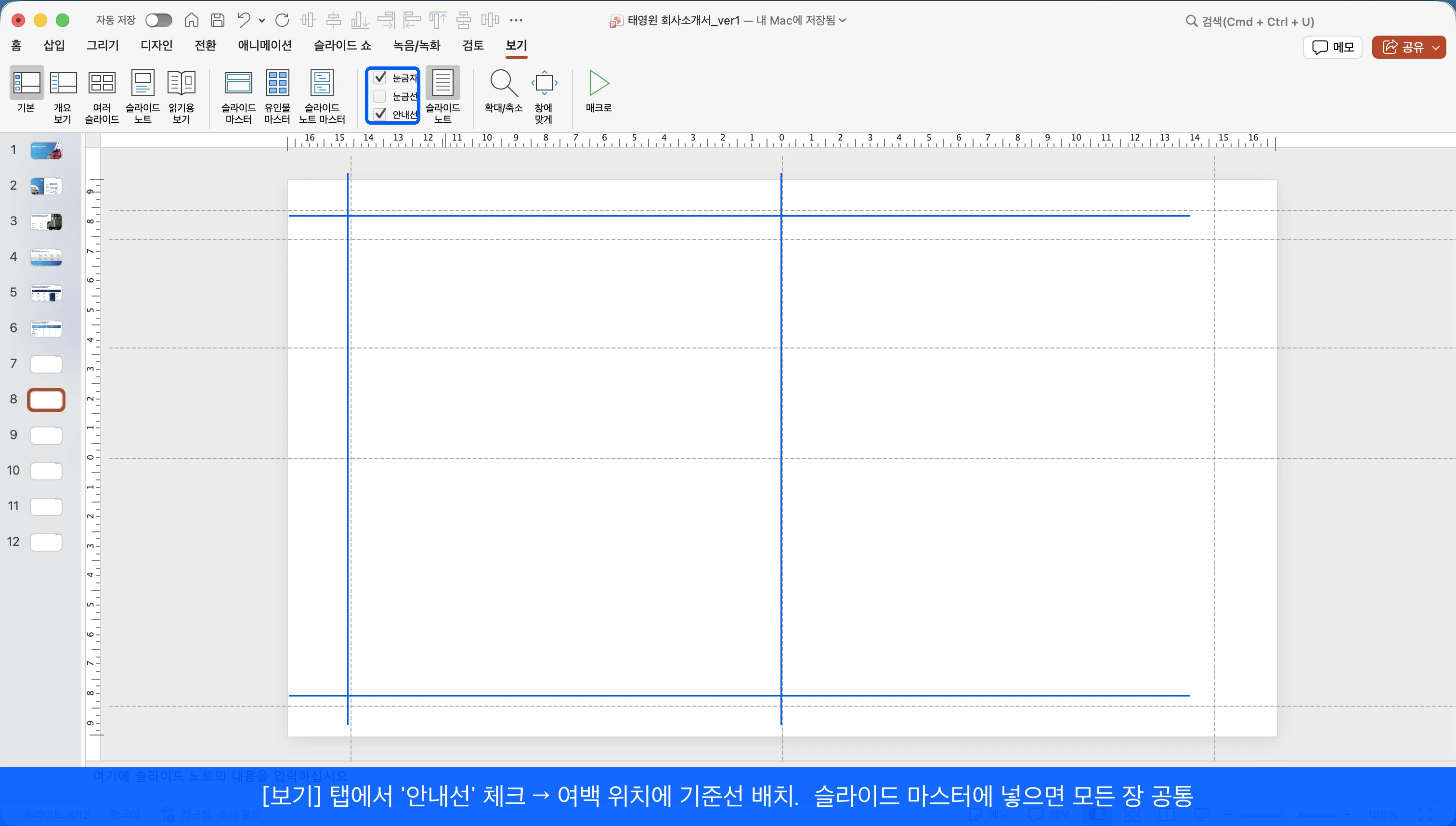Screen dimensions: 1456x826
Task: Open more quick access options (three dots)
Action: (516, 20)
